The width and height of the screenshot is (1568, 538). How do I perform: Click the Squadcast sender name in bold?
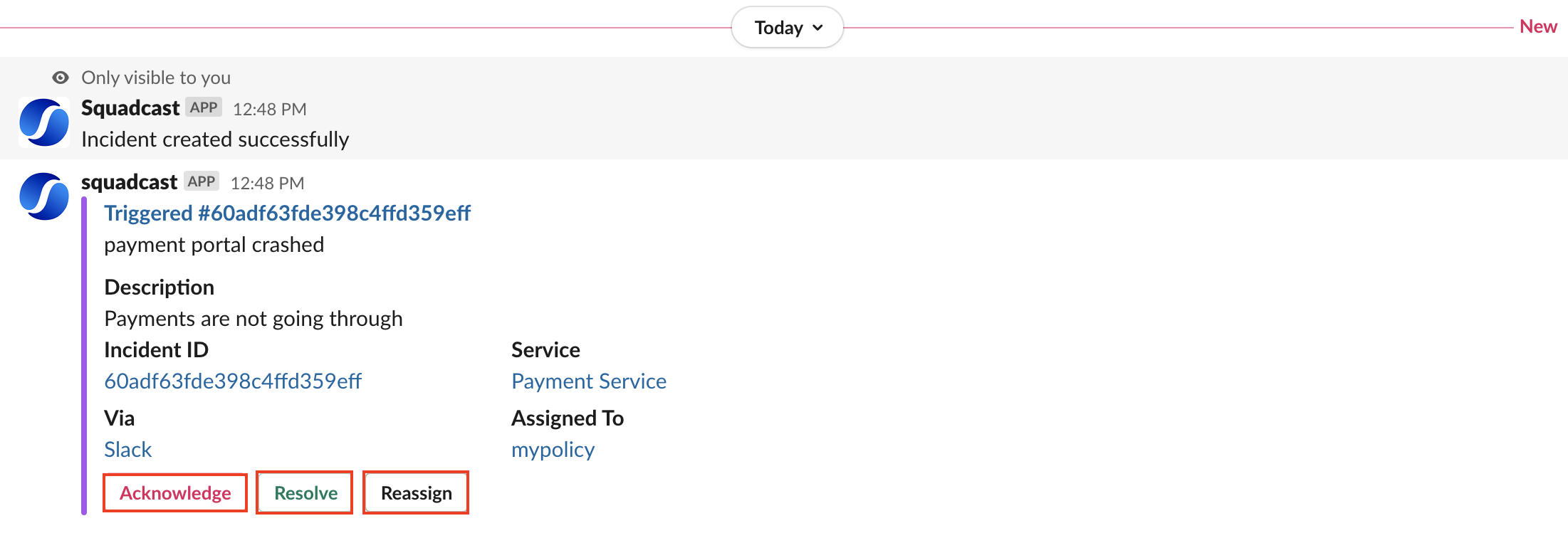click(130, 107)
